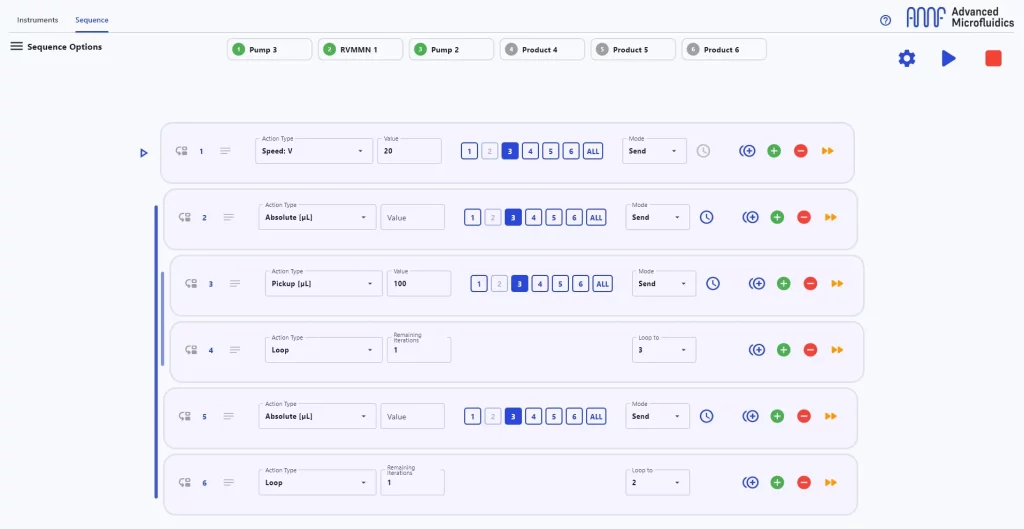Click fast-forward icon on step 3
Viewport: 1024px width, 529px height.
[837, 283]
